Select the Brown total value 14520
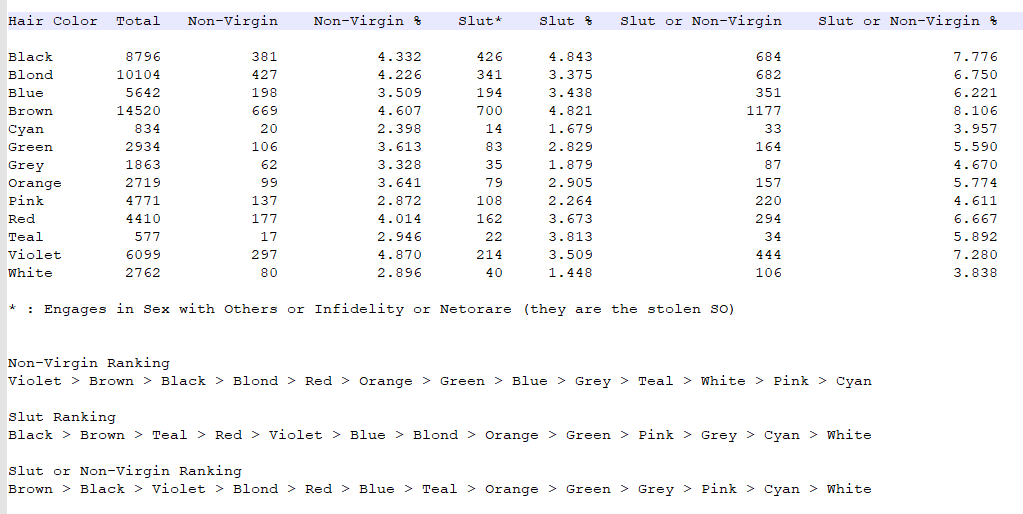This screenshot has height=514, width=1023. click(138, 111)
